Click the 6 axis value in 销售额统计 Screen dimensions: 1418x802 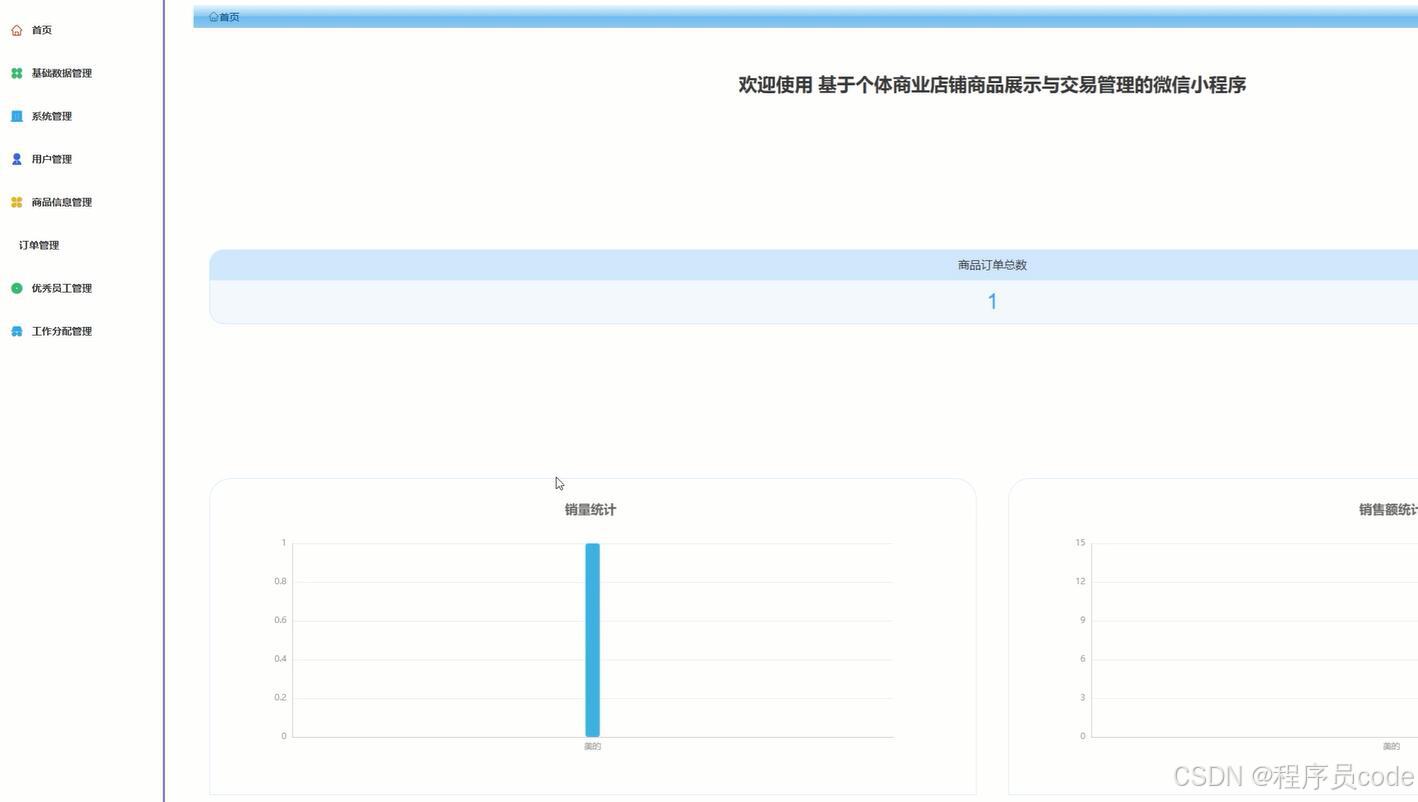[1082, 659]
